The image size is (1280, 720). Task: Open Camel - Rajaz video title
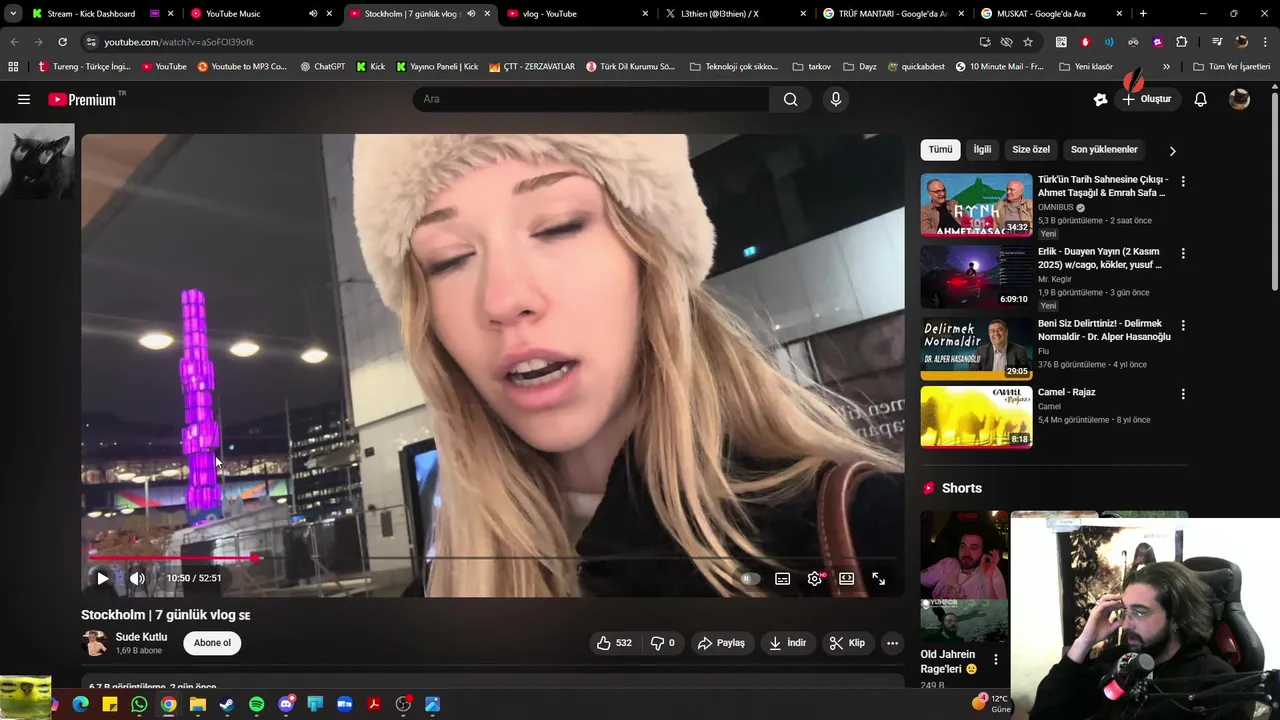pos(1066,392)
